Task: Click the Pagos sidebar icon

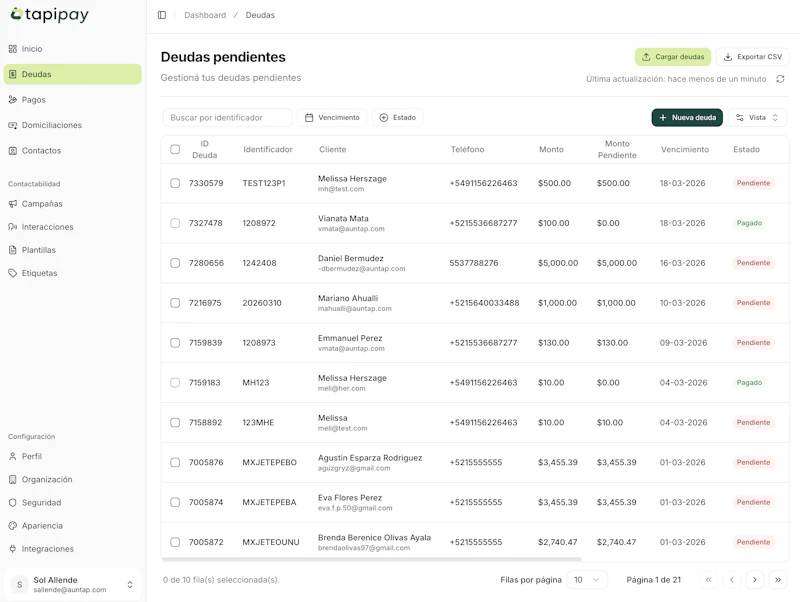Action: [x=13, y=99]
